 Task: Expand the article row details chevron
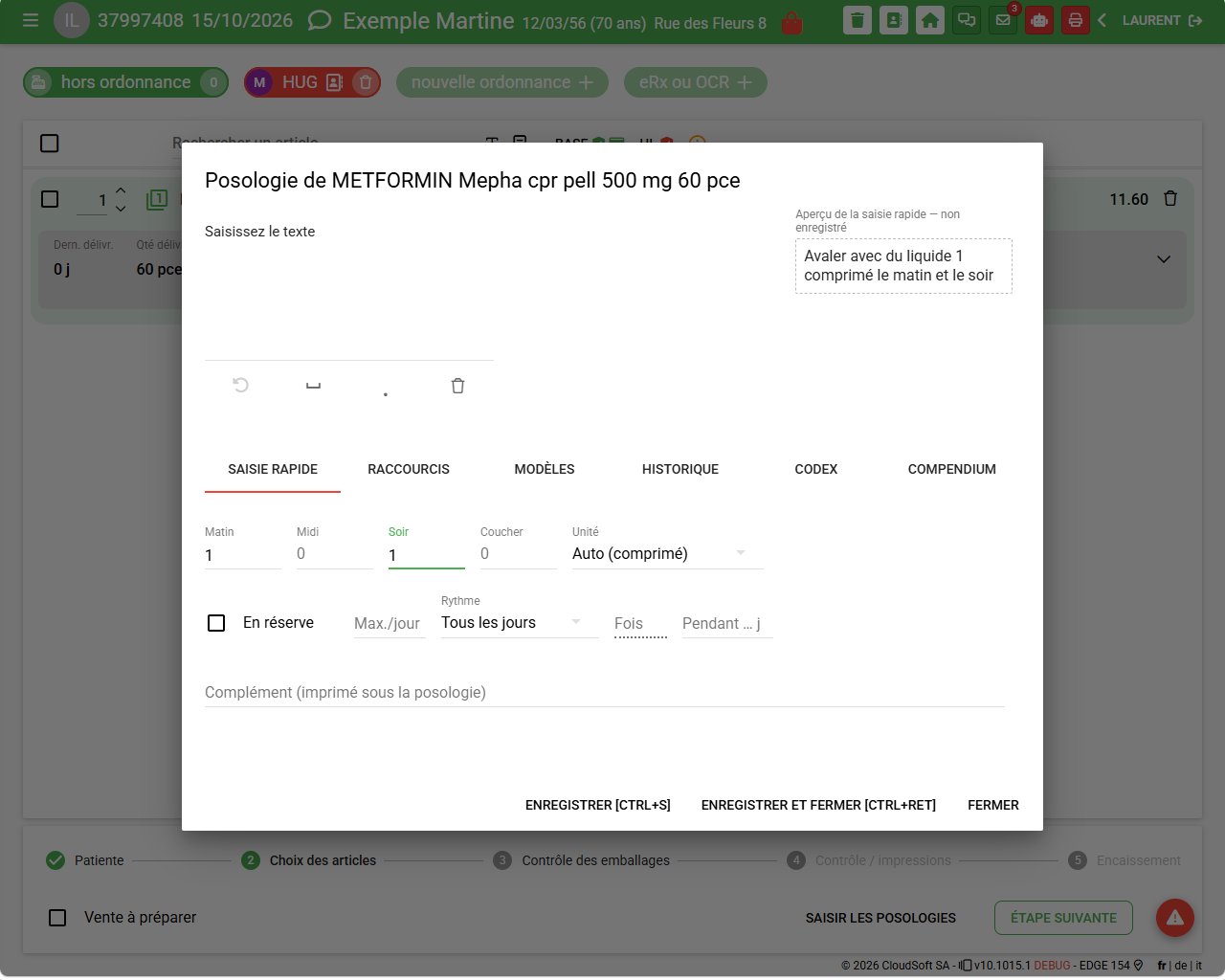pyautogui.click(x=1164, y=259)
